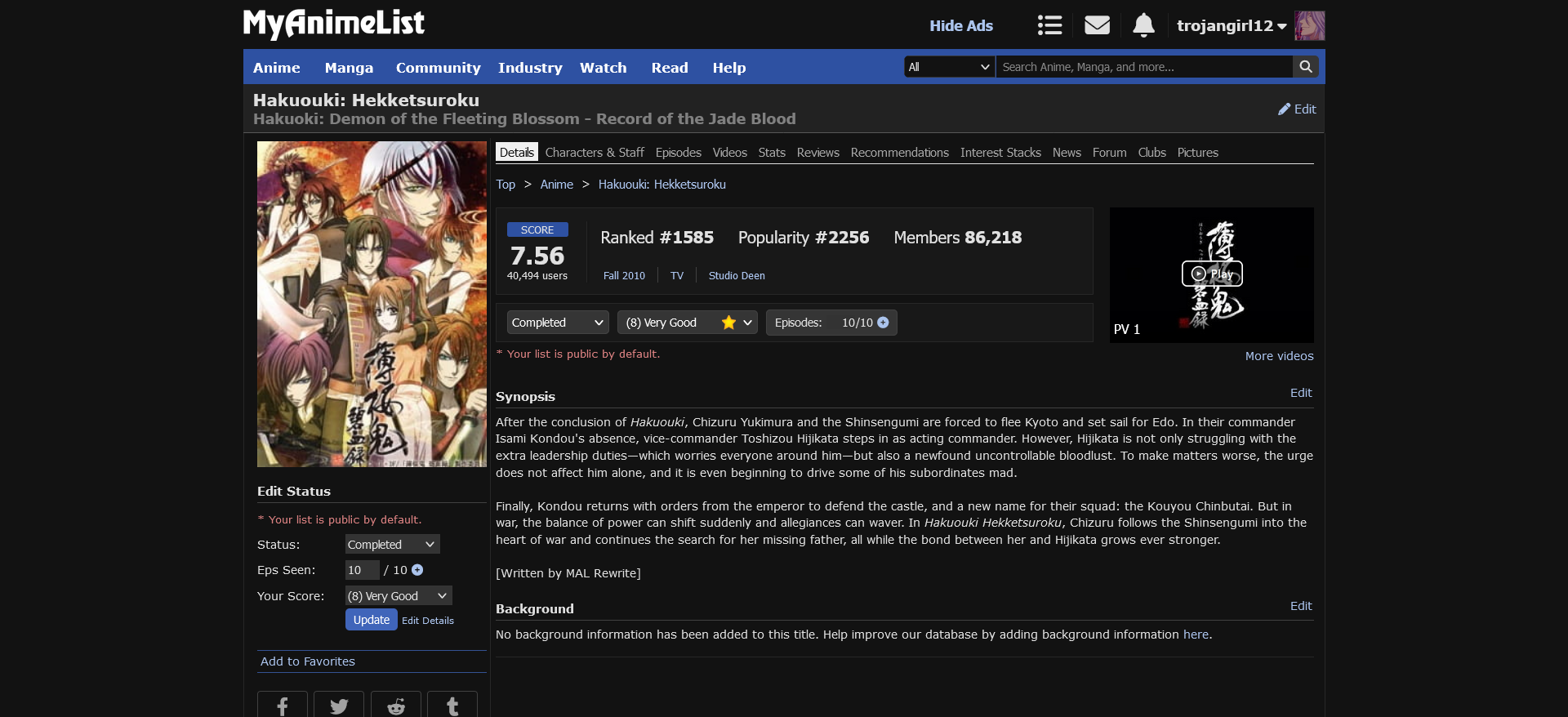Expand trojangirl12 user menu
Viewport: 1568px width, 717px height.
click(x=1232, y=26)
